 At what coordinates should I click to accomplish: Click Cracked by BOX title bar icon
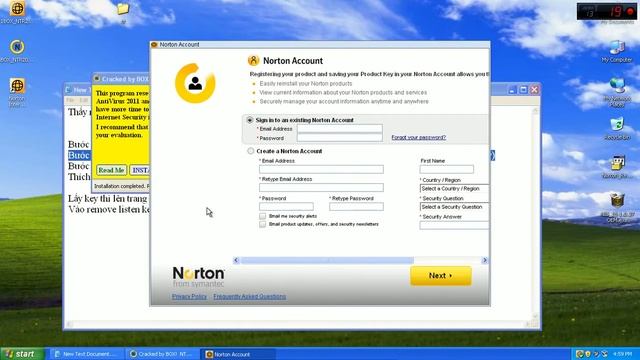click(x=97, y=79)
